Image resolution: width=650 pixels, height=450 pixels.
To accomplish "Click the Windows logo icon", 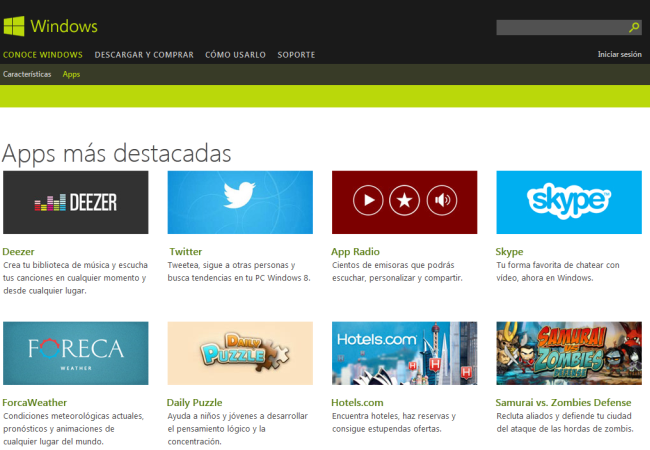I will tap(14, 26).
